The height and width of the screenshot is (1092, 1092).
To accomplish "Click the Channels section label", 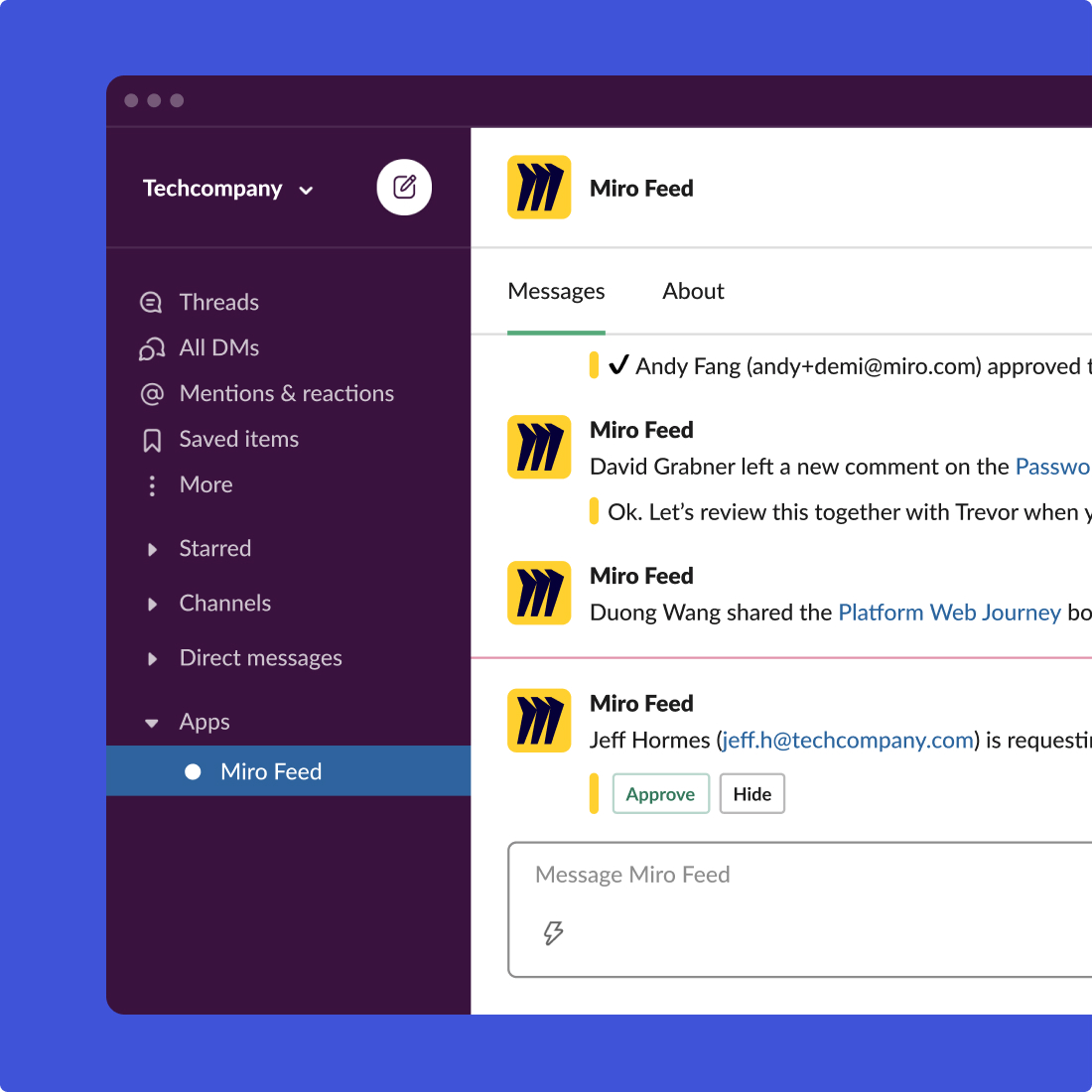I will (225, 604).
